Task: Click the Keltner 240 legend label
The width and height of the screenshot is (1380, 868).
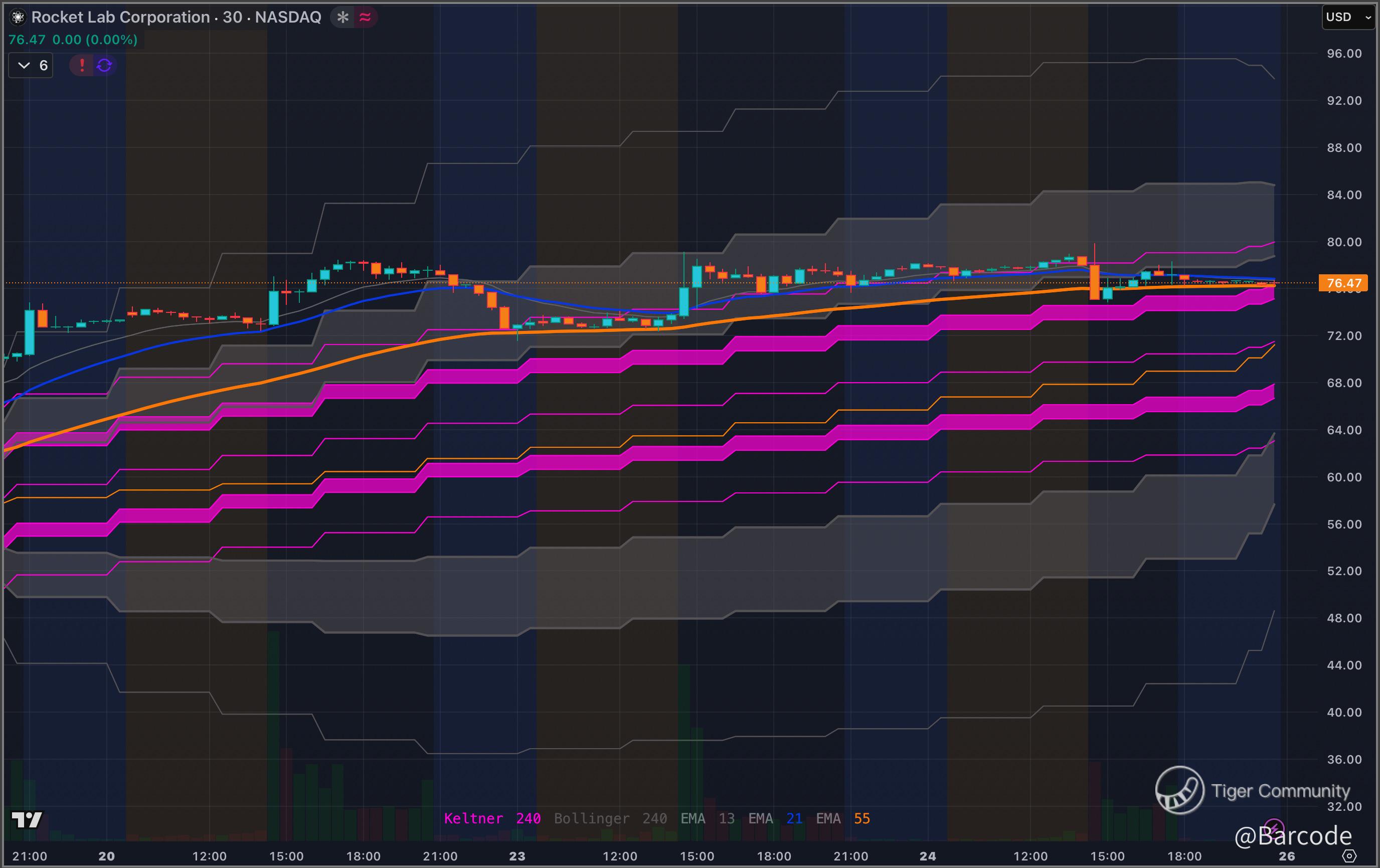Action: pos(492,818)
